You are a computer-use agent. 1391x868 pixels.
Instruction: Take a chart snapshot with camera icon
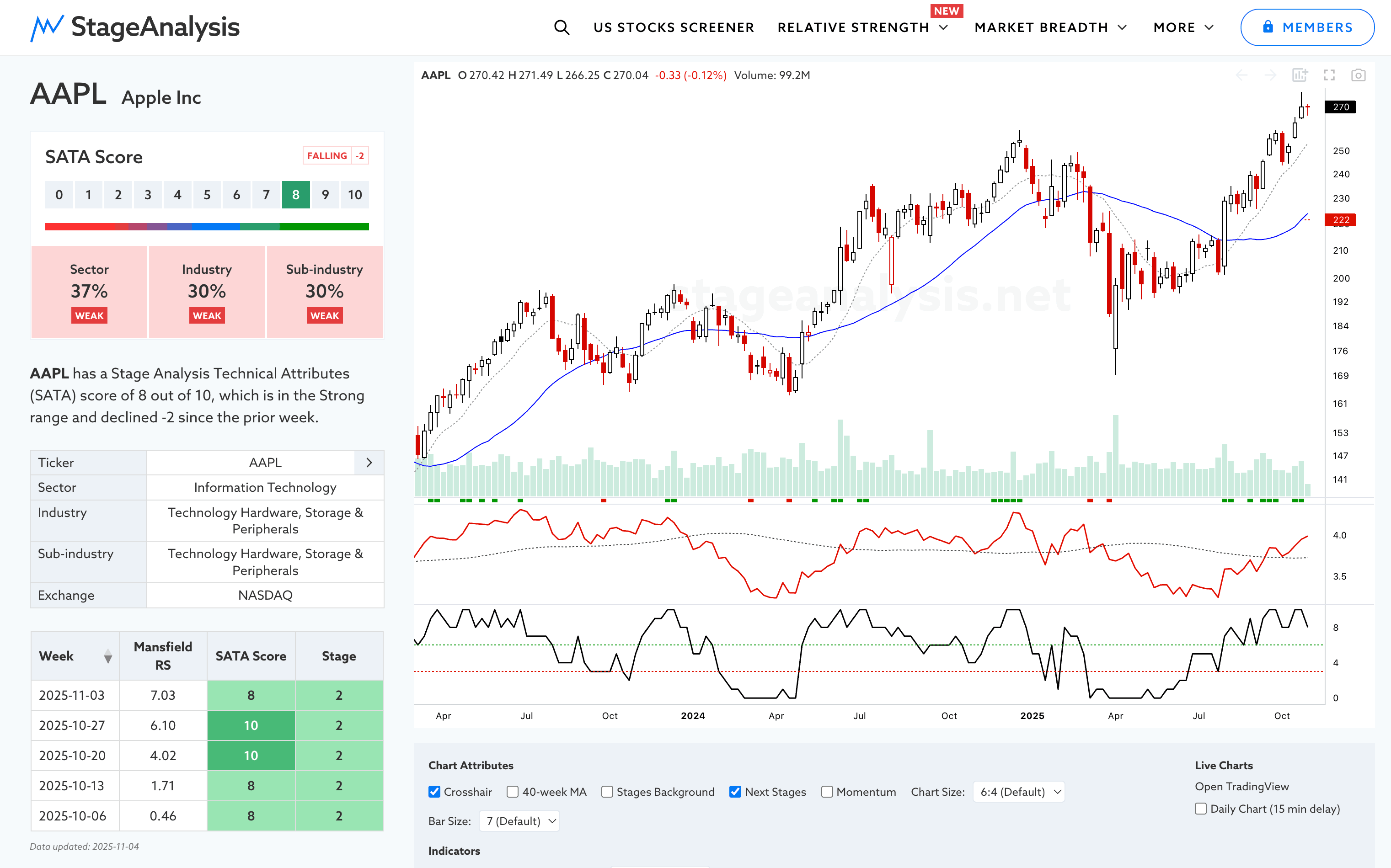point(1358,75)
